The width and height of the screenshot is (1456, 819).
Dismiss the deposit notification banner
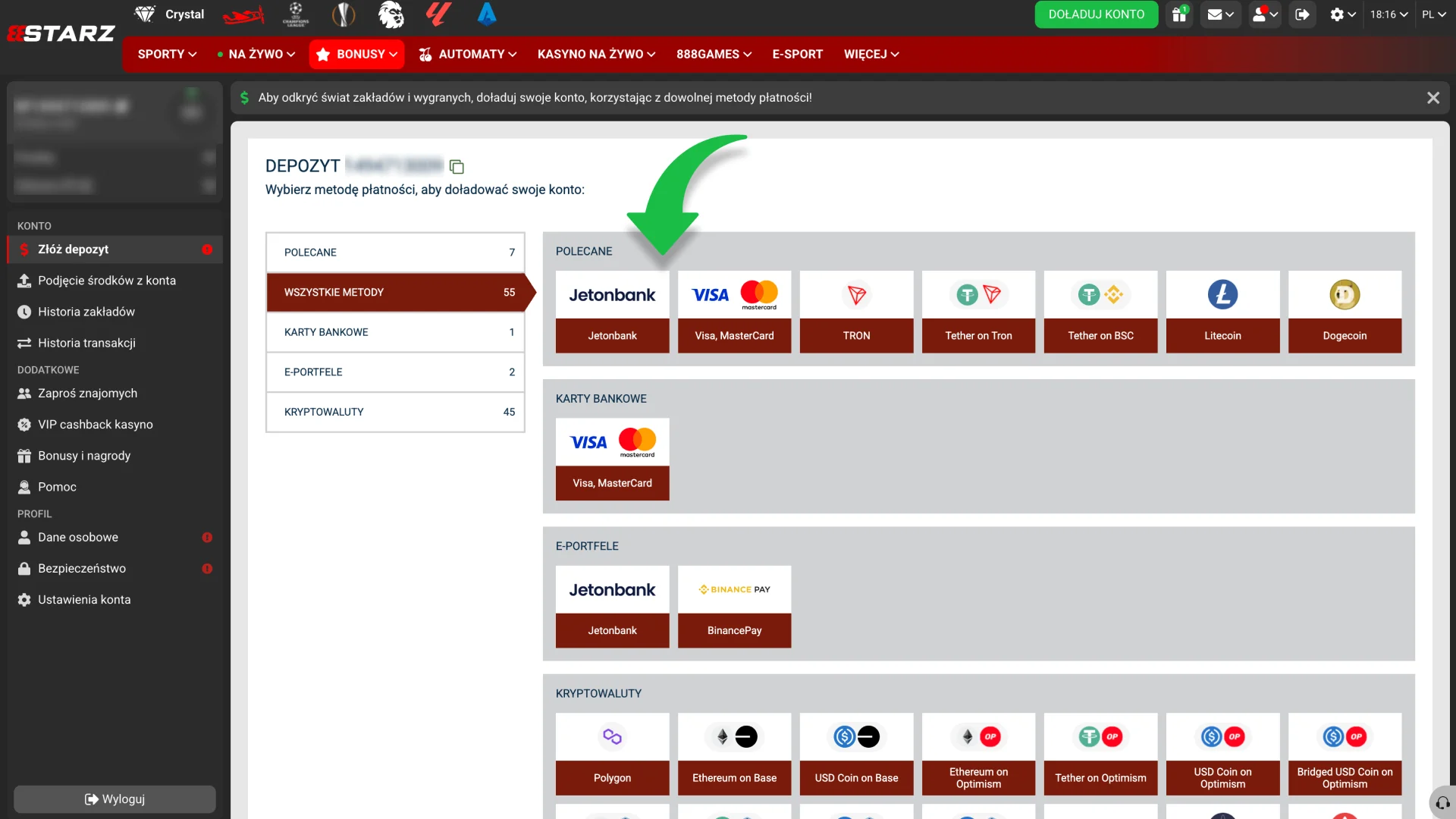[x=1433, y=98]
